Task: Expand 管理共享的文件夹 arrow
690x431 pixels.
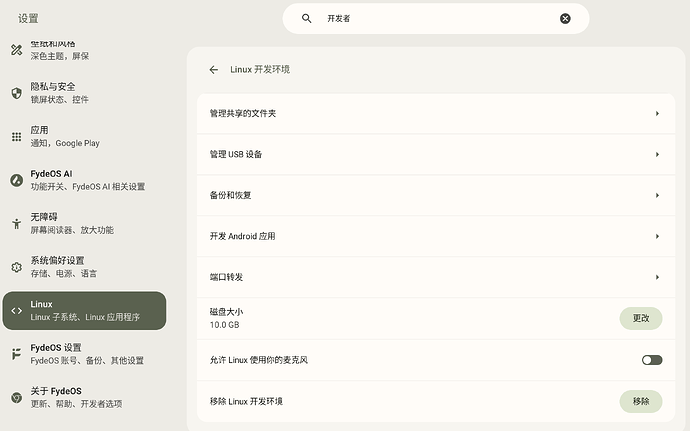Action: click(657, 114)
